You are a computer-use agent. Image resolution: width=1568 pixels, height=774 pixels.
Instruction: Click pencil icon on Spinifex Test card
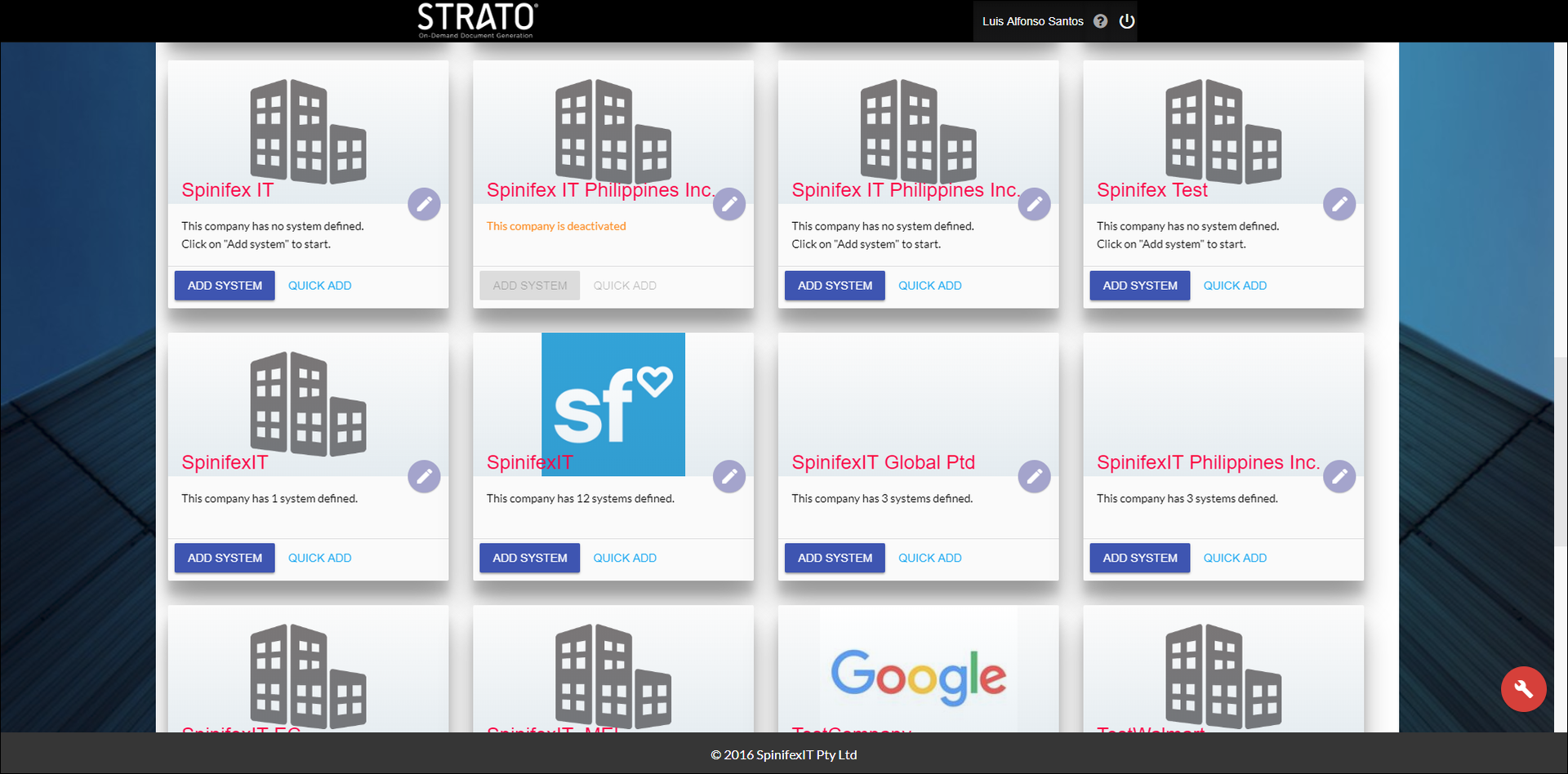pos(1339,204)
